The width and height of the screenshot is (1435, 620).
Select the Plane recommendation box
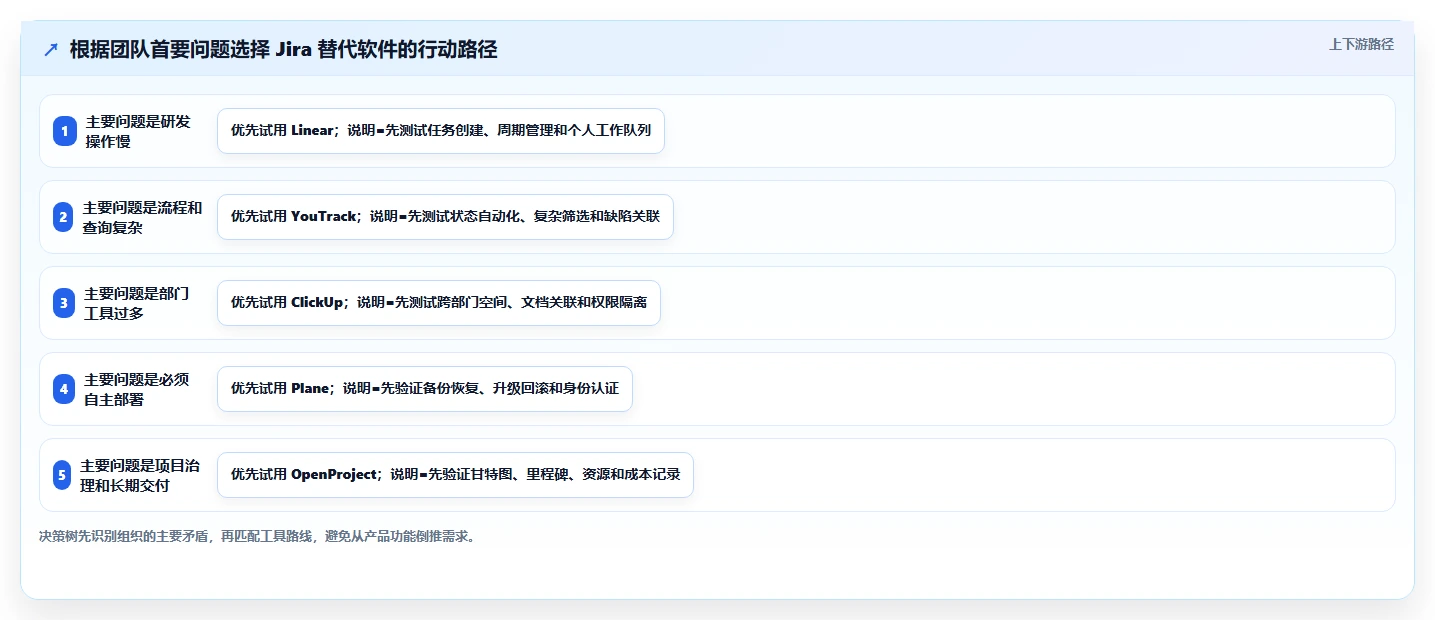(425, 389)
